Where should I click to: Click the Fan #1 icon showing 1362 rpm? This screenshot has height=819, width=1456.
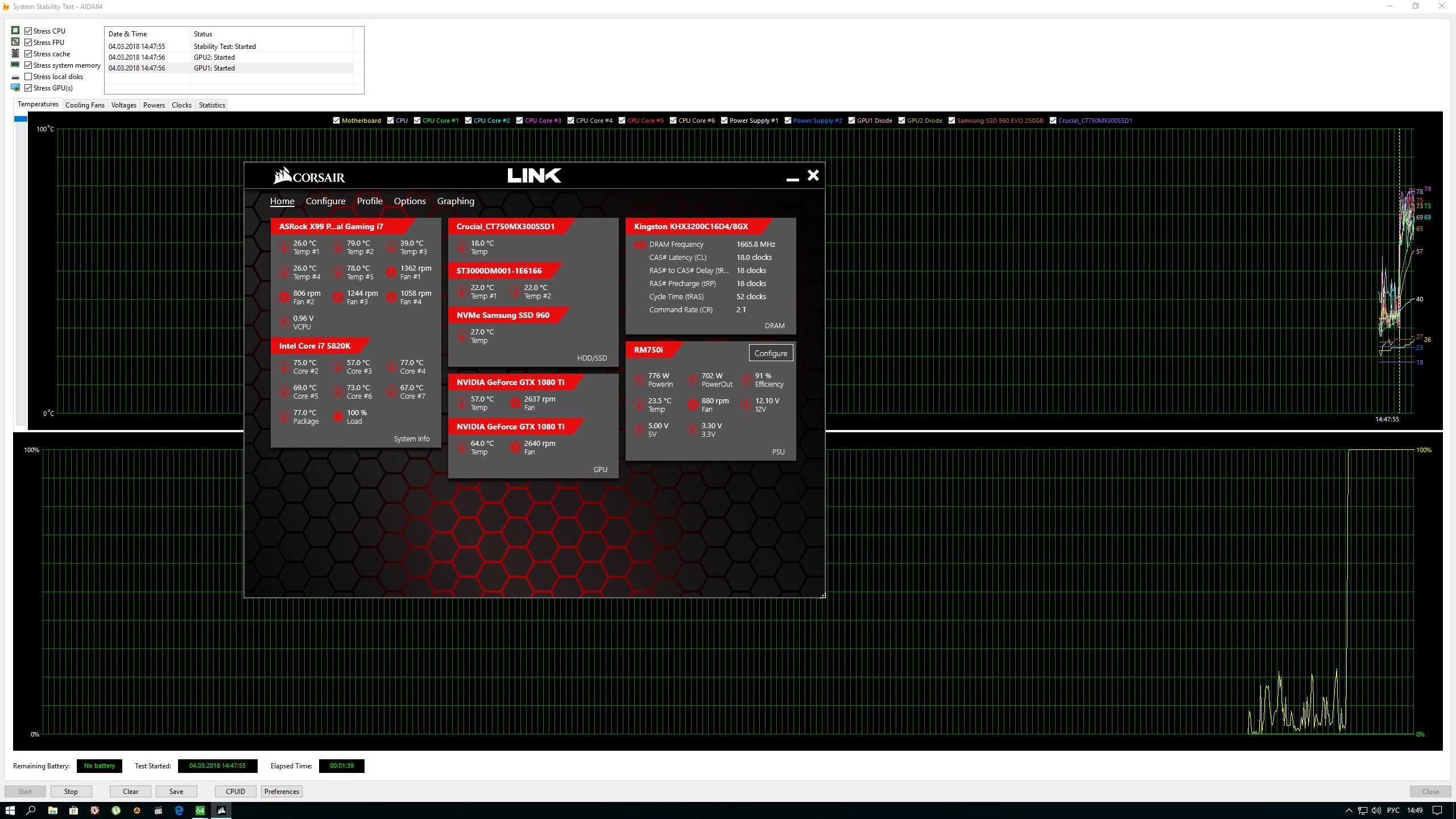[391, 272]
